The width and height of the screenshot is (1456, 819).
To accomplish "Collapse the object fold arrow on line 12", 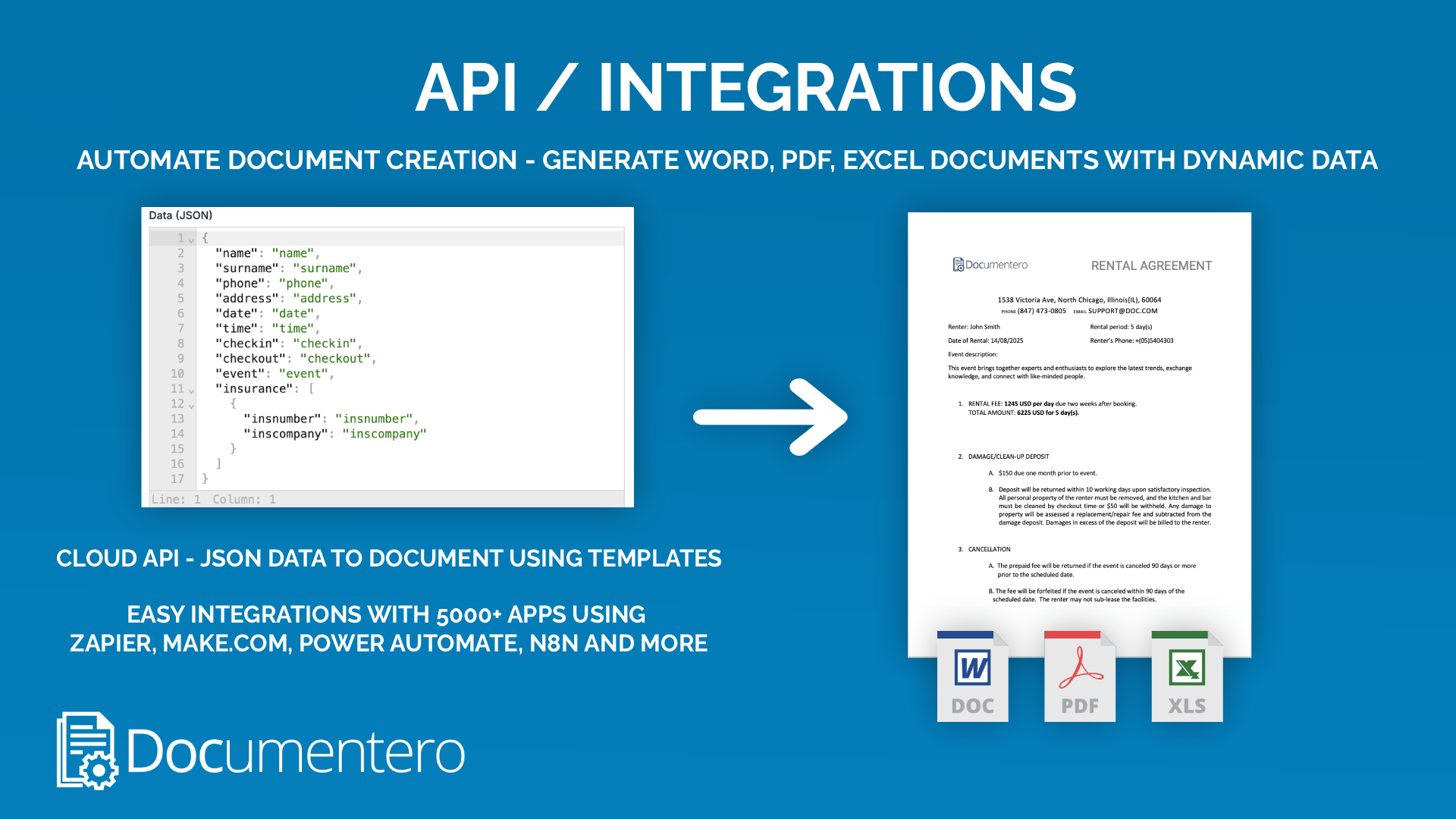I will pos(192,406).
